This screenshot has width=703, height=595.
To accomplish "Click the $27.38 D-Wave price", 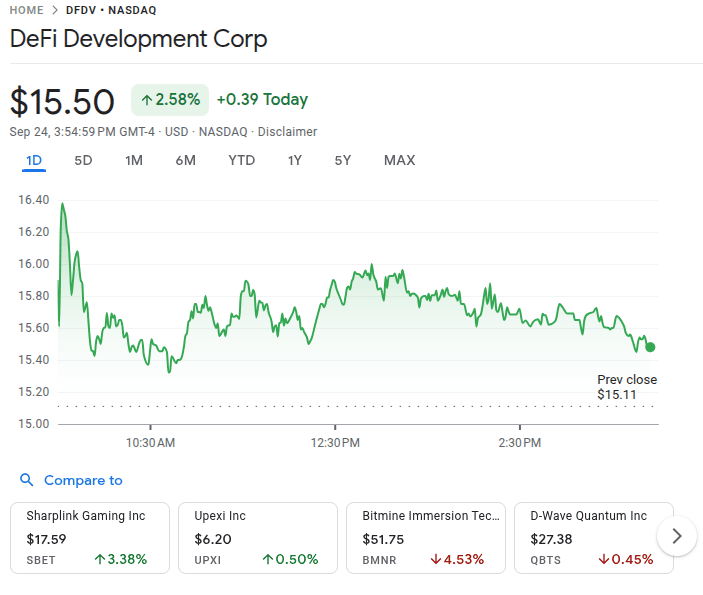I will pyautogui.click(x=551, y=539).
